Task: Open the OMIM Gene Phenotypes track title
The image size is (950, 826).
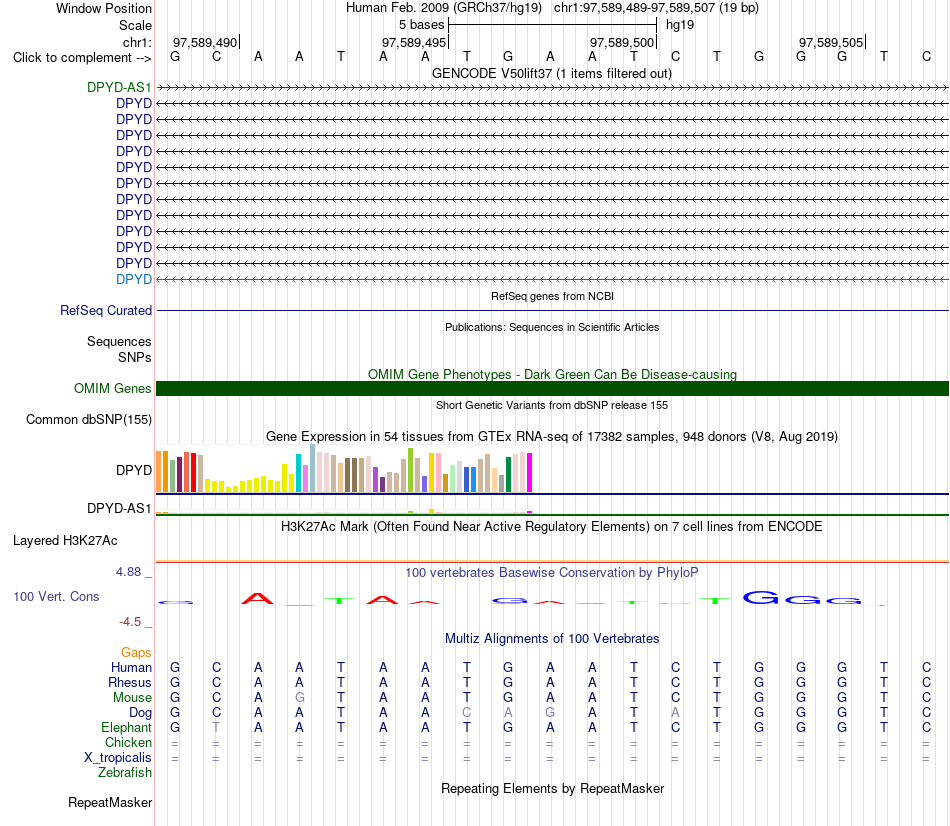Action: point(552,375)
